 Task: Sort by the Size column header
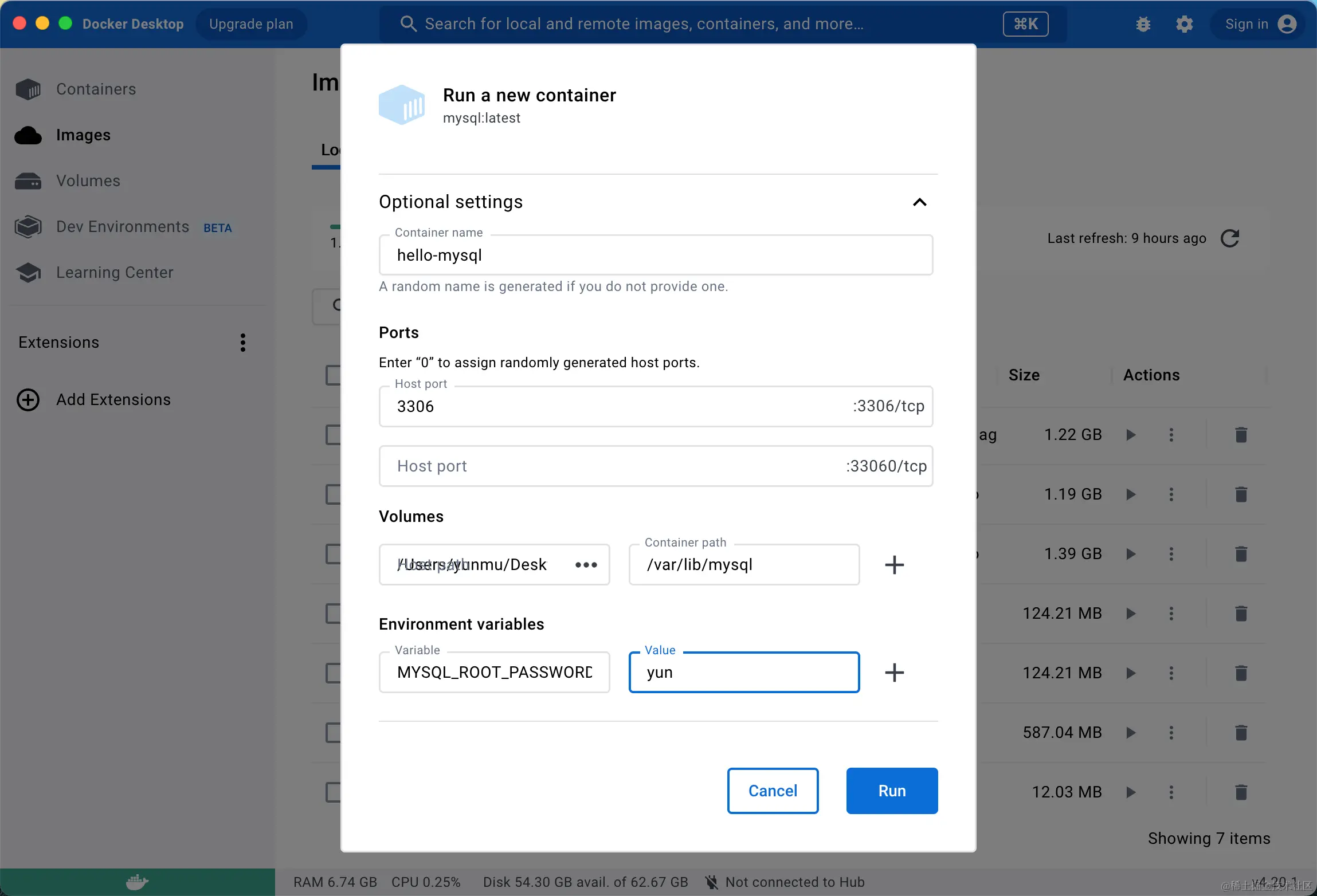[1024, 375]
